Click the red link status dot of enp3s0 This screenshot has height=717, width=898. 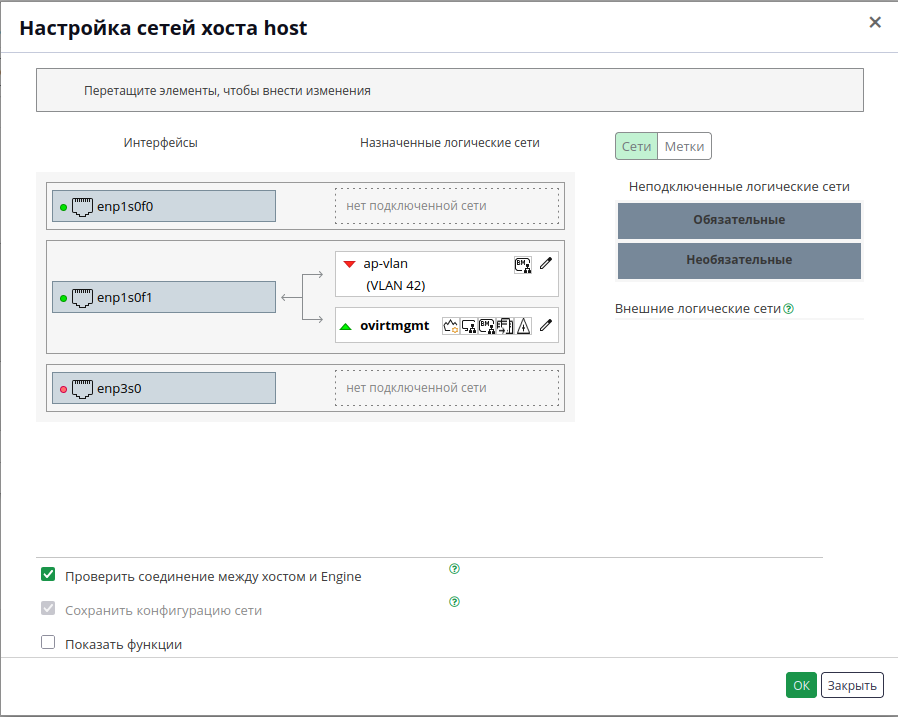(x=64, y=389)
